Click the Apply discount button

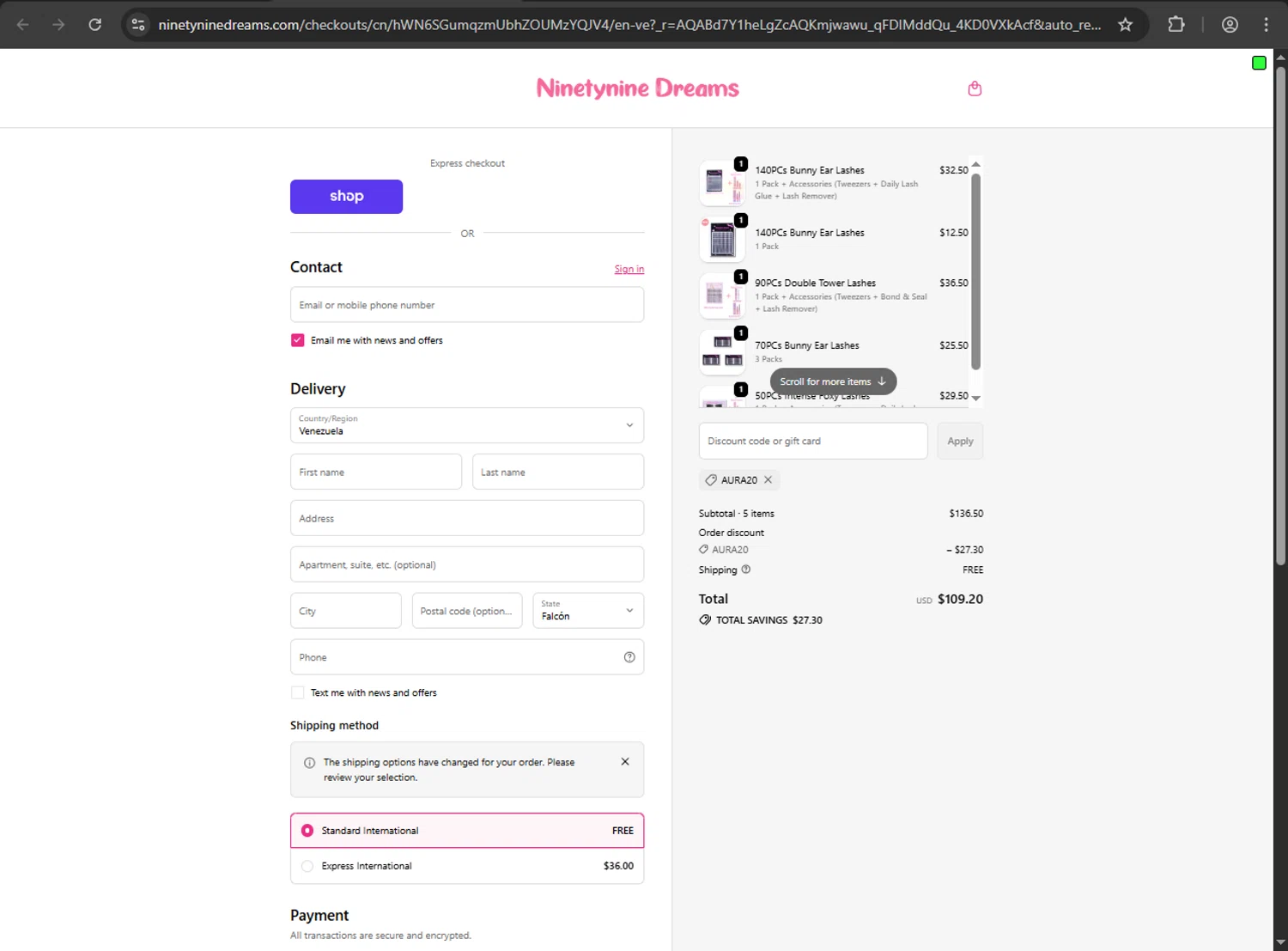pyautogui.click(x=960, y=442)
